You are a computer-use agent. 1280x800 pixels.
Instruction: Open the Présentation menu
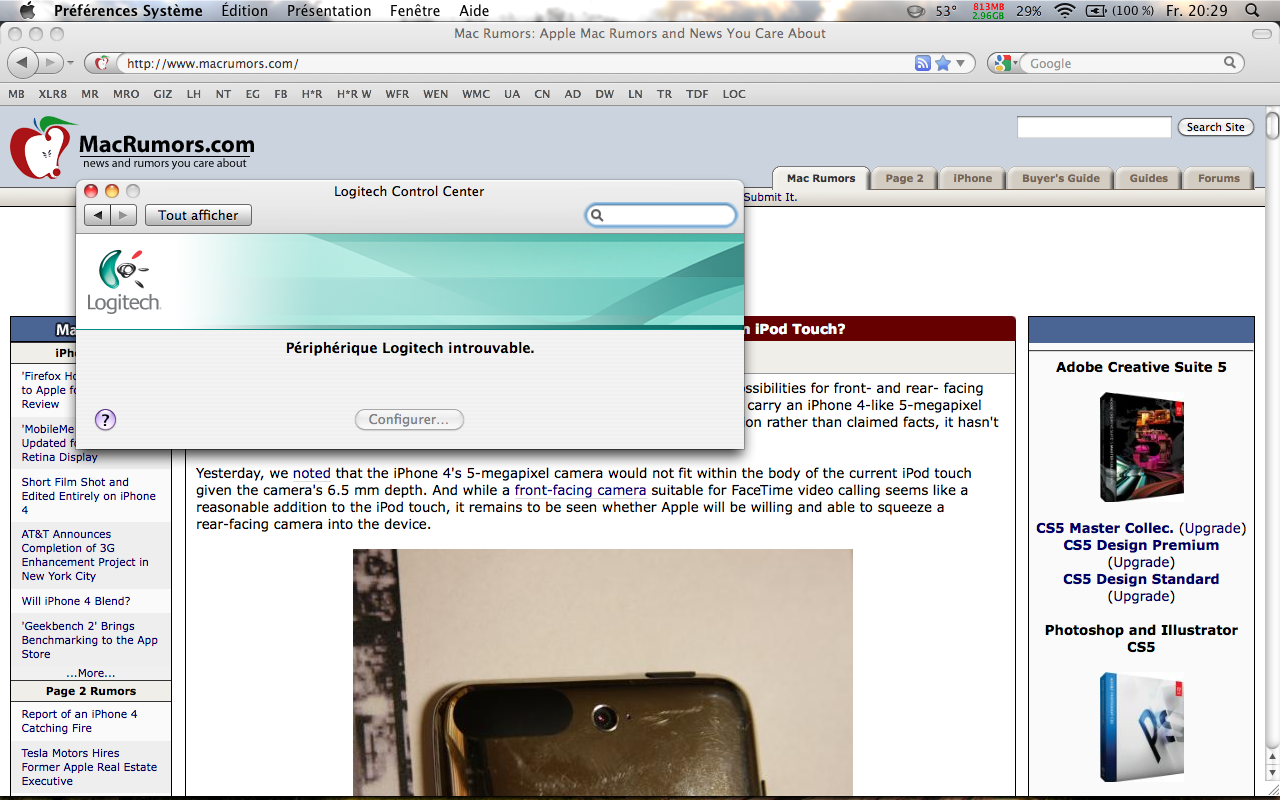pyautogui.click(x=329, y=11)
